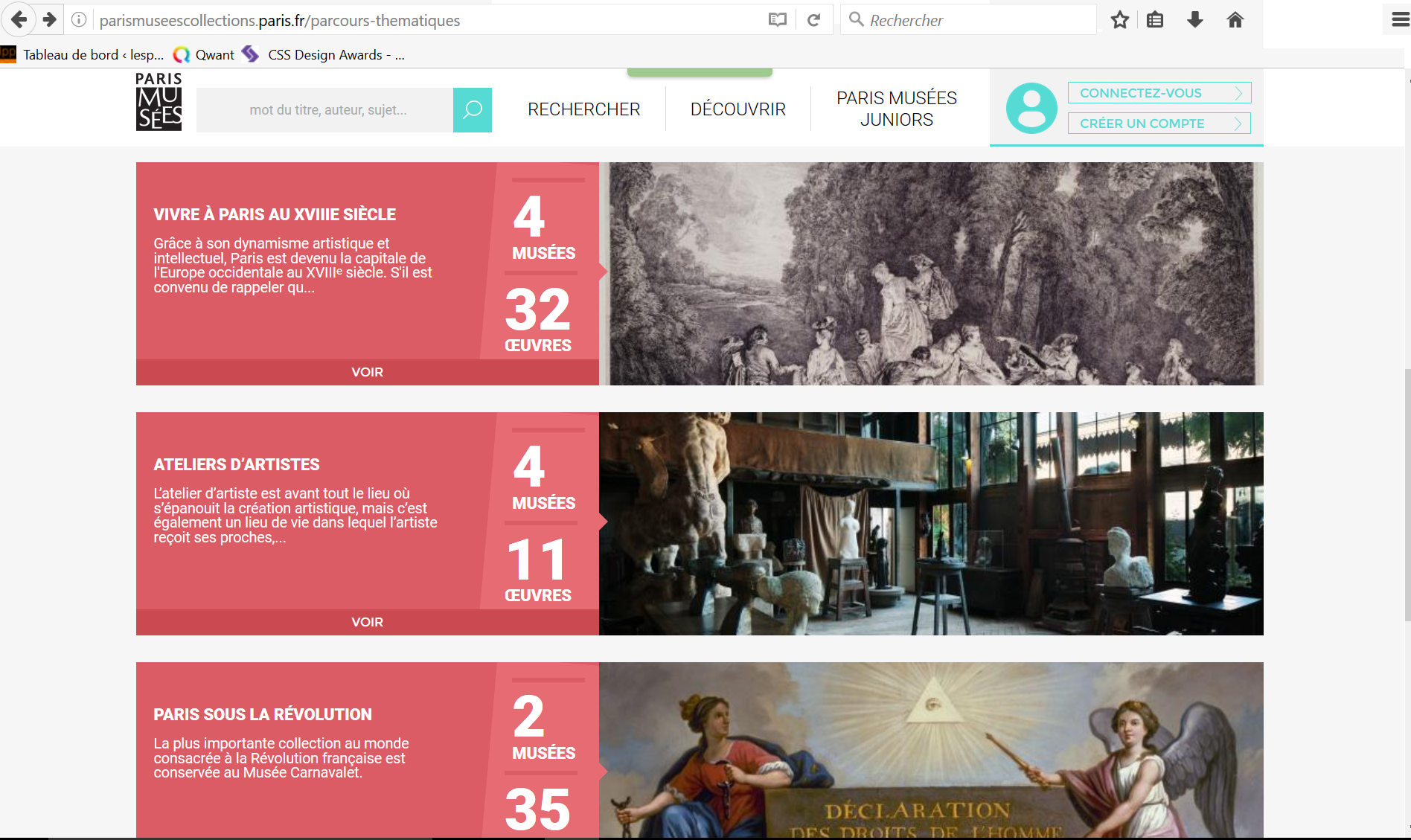Click VOIR under Vivre à Paris au XVIIIe siècle
1411x840 pixels.
point(368,372)
